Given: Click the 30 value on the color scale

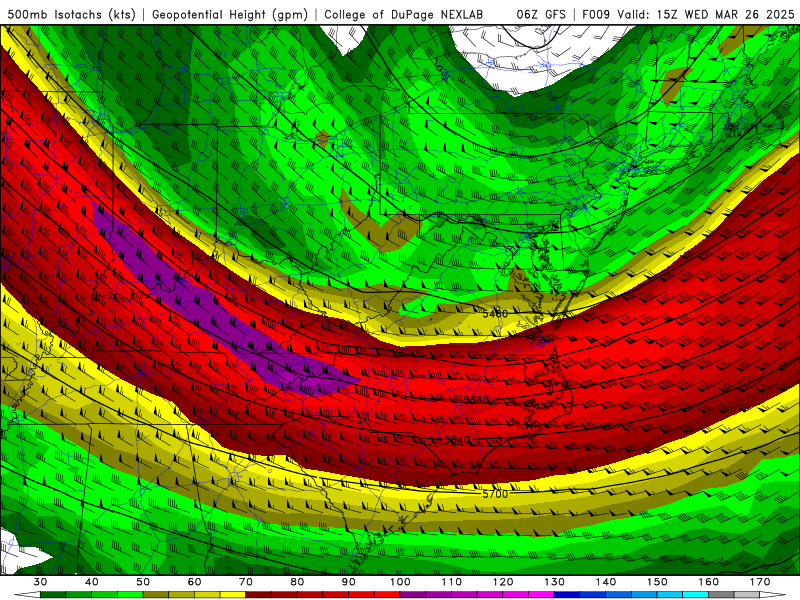Looking at the screenshot, I should pyautogui.click(x=40, y=582).
